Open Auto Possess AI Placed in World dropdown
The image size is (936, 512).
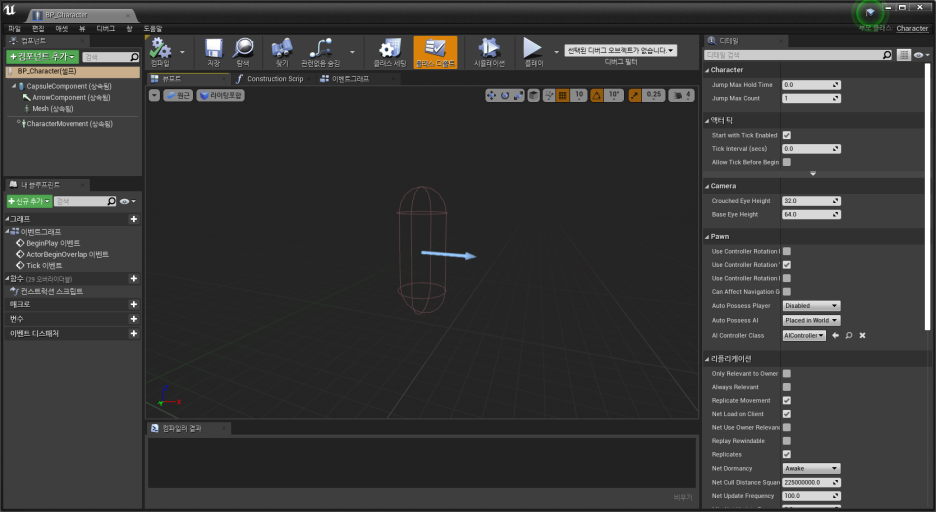coord(811,320)
